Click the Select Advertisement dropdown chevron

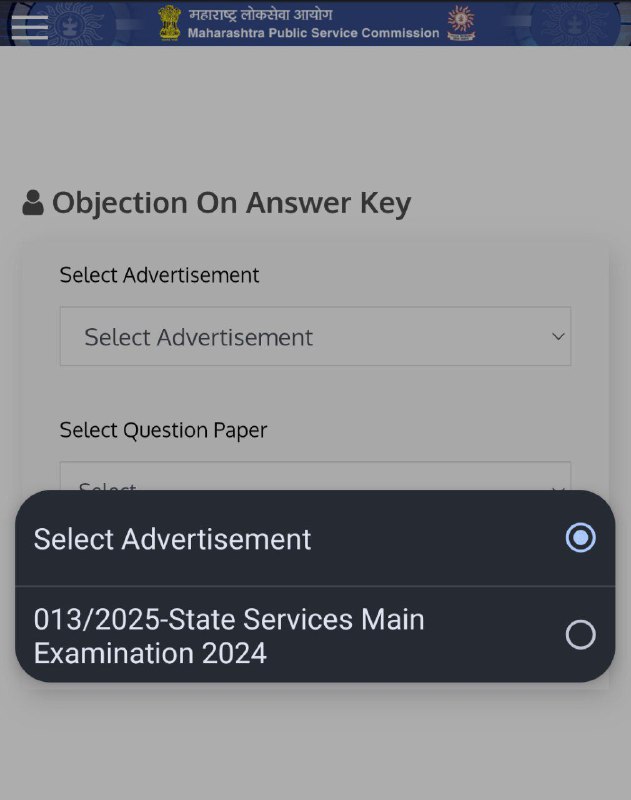(558, 336)
